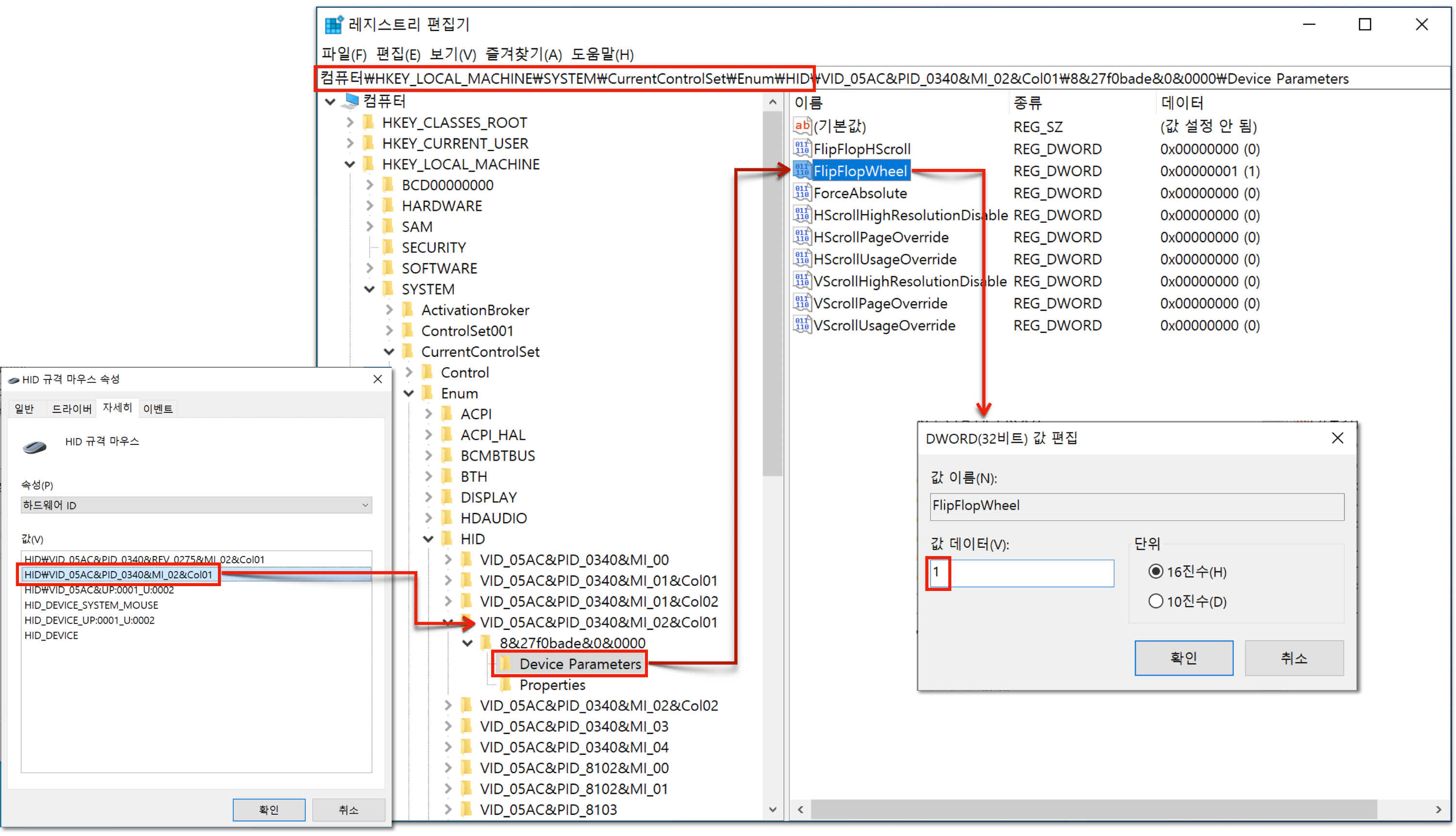Click the VScrollUsageOverride DWORD value icon

click(802, 325)
